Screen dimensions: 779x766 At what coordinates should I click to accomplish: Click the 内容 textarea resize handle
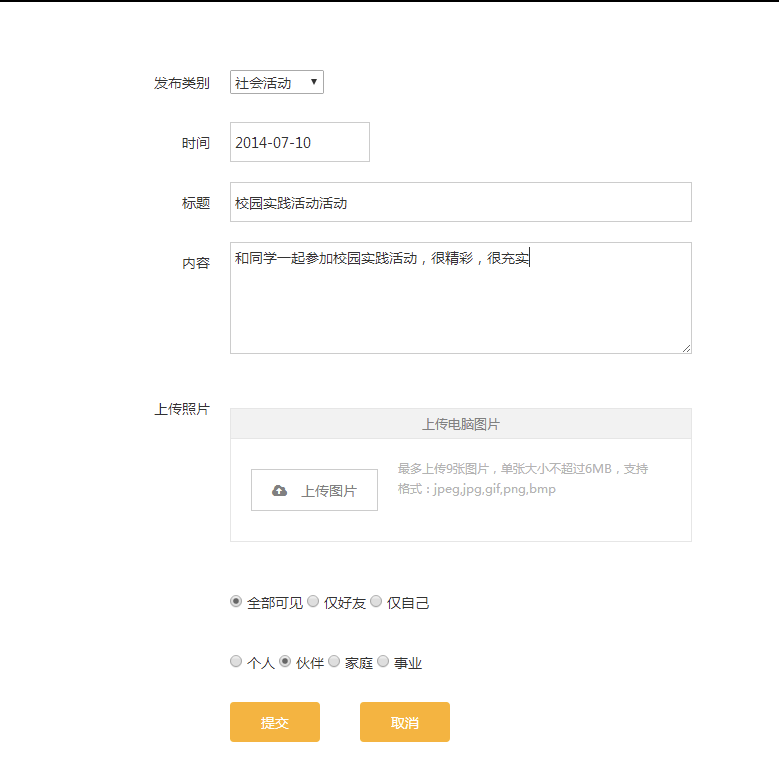[686, 348]
